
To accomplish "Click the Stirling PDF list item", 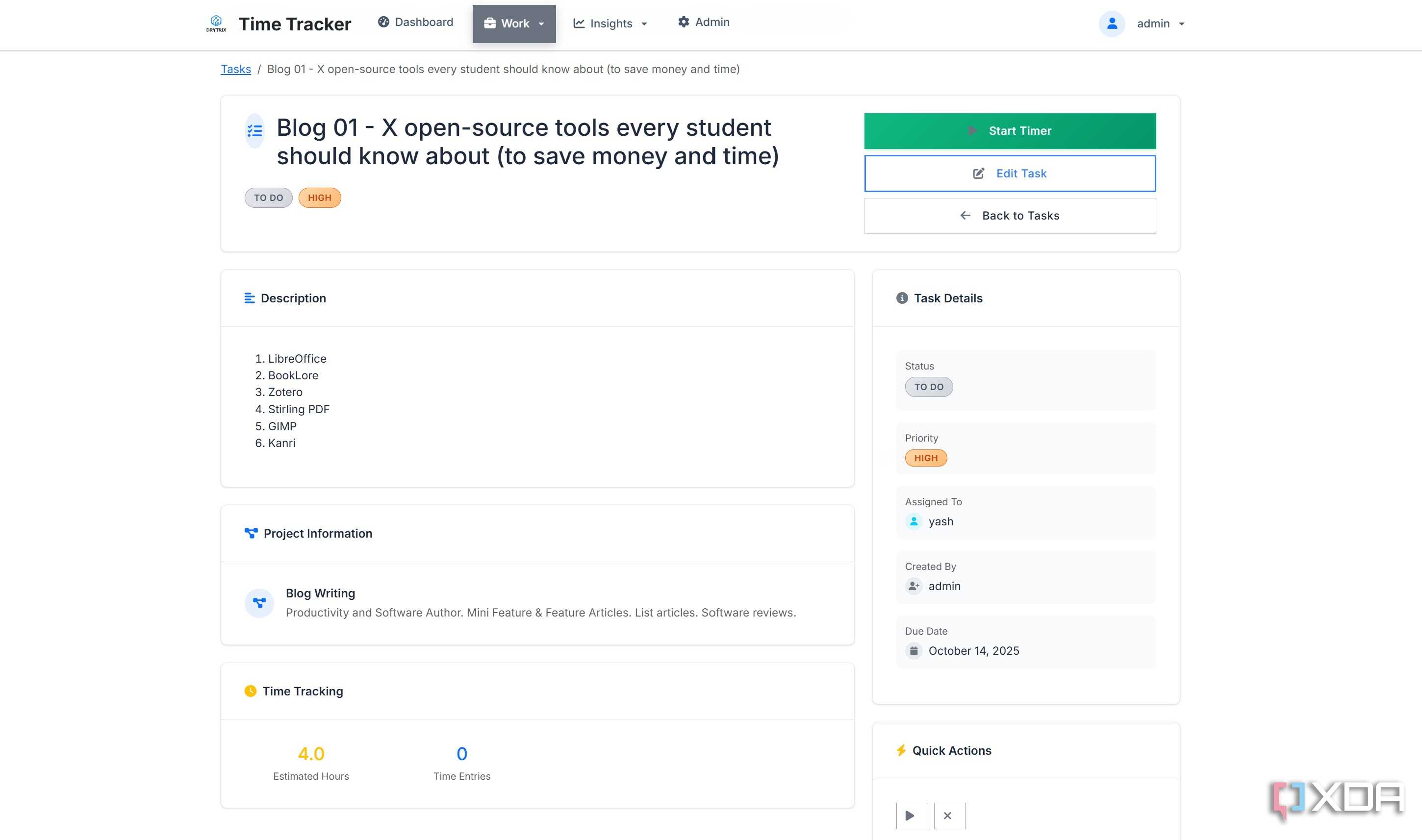I will (x=299, y=409).
